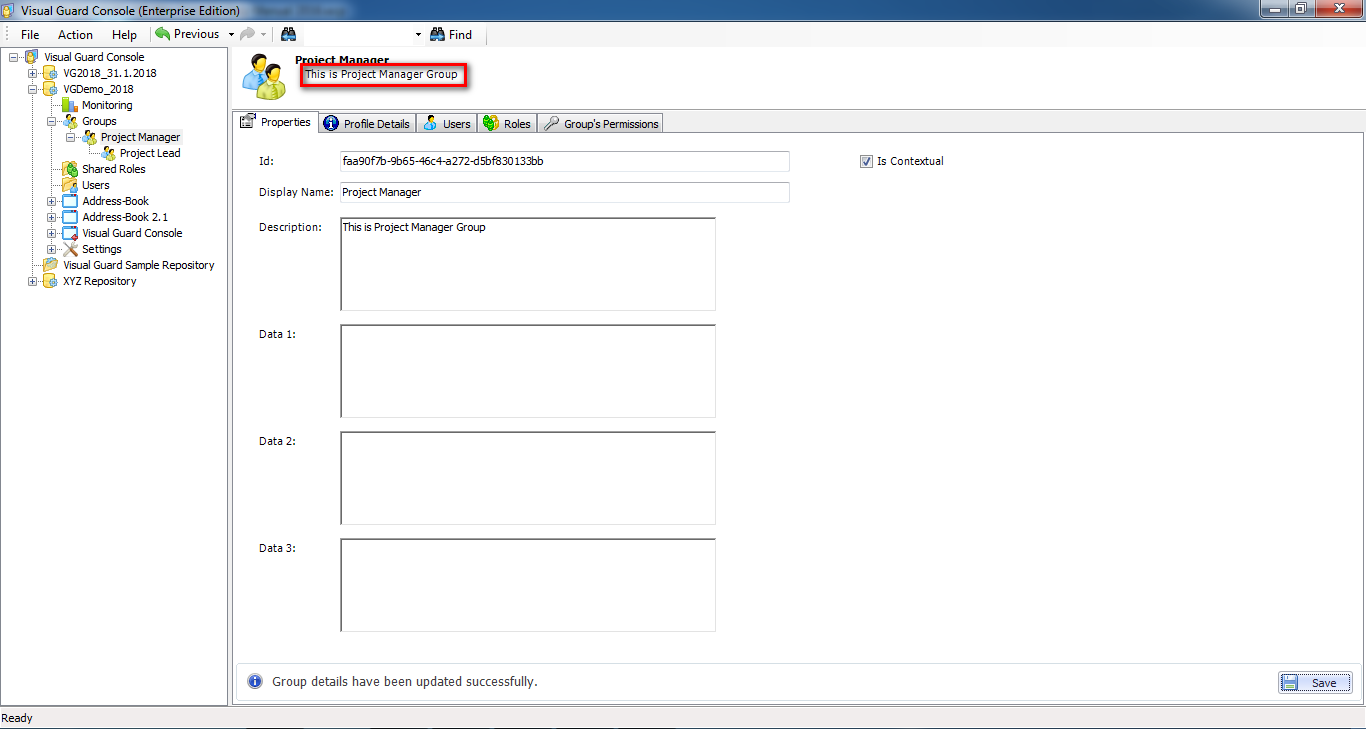The image size is (1366, 729).
Task: Click the greyed-out forward arrow icon
Action: click(x=247, y=34)
